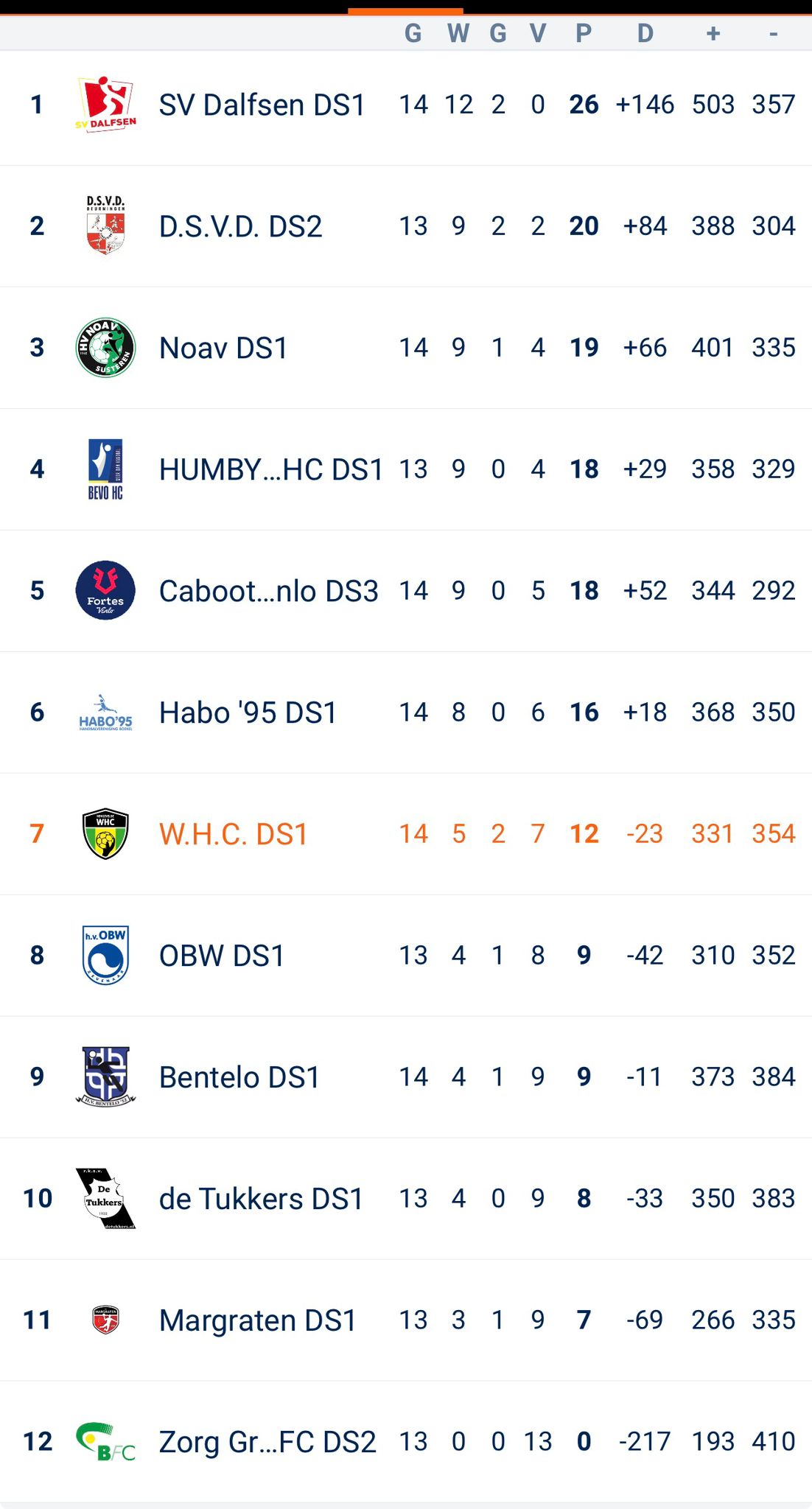Open the HV Noav Susteren logo
Image resolution: width=812 pixels, height=1509 pixels.
105,347
